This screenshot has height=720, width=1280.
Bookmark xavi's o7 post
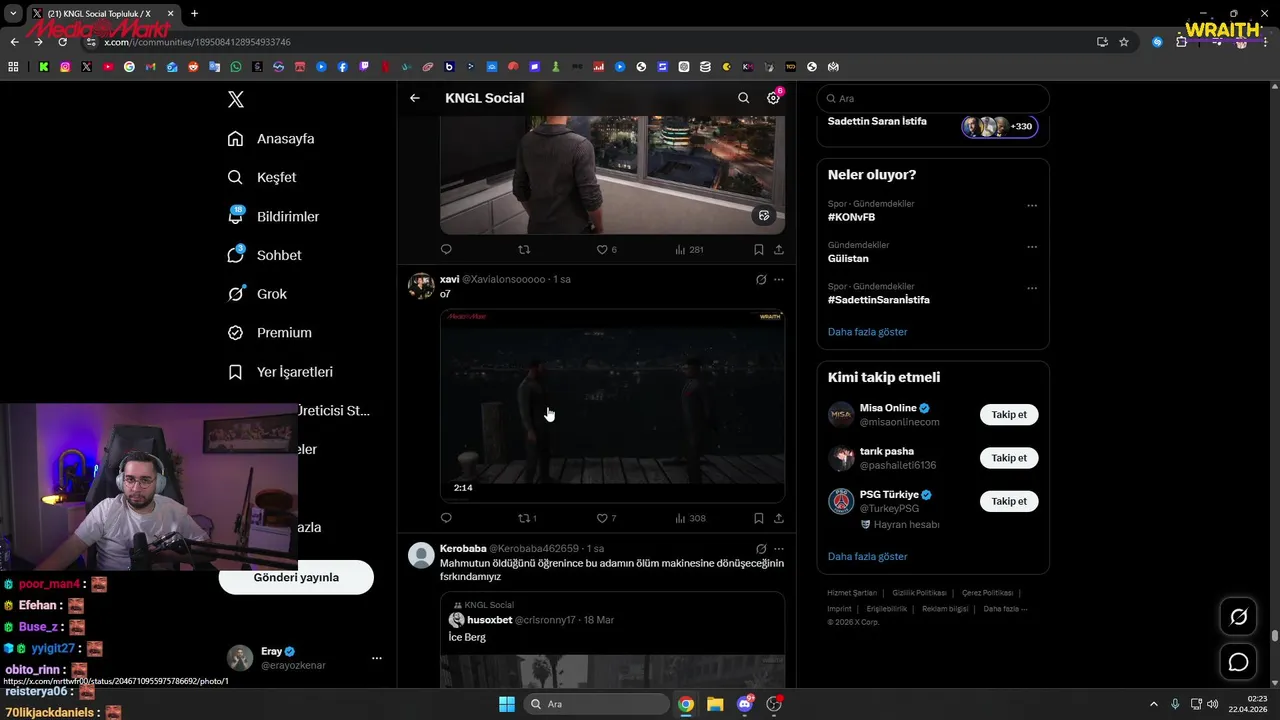758,518
